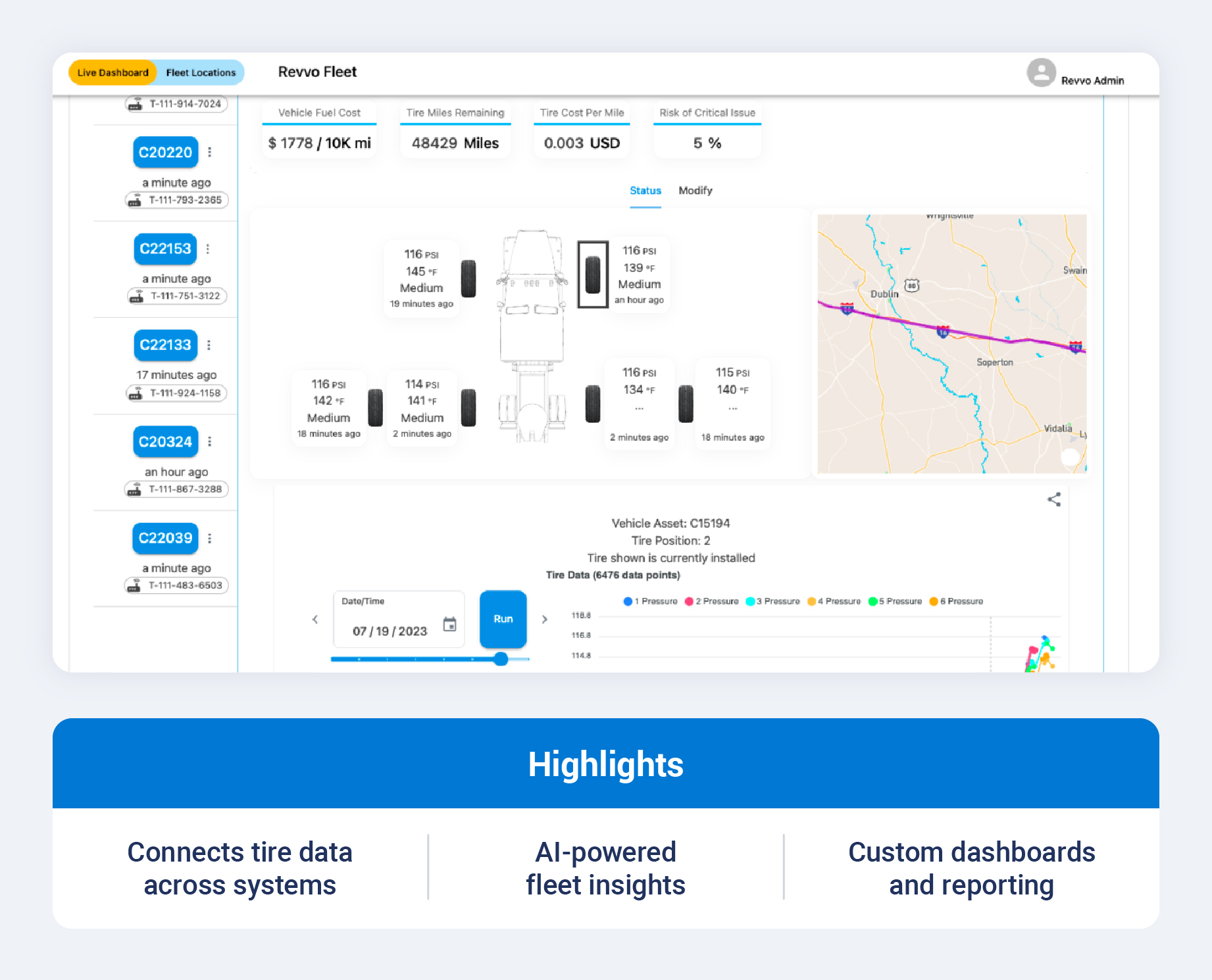Click Soperton label on the map
Screen dimensions: 1212x980
coord(995,362)
